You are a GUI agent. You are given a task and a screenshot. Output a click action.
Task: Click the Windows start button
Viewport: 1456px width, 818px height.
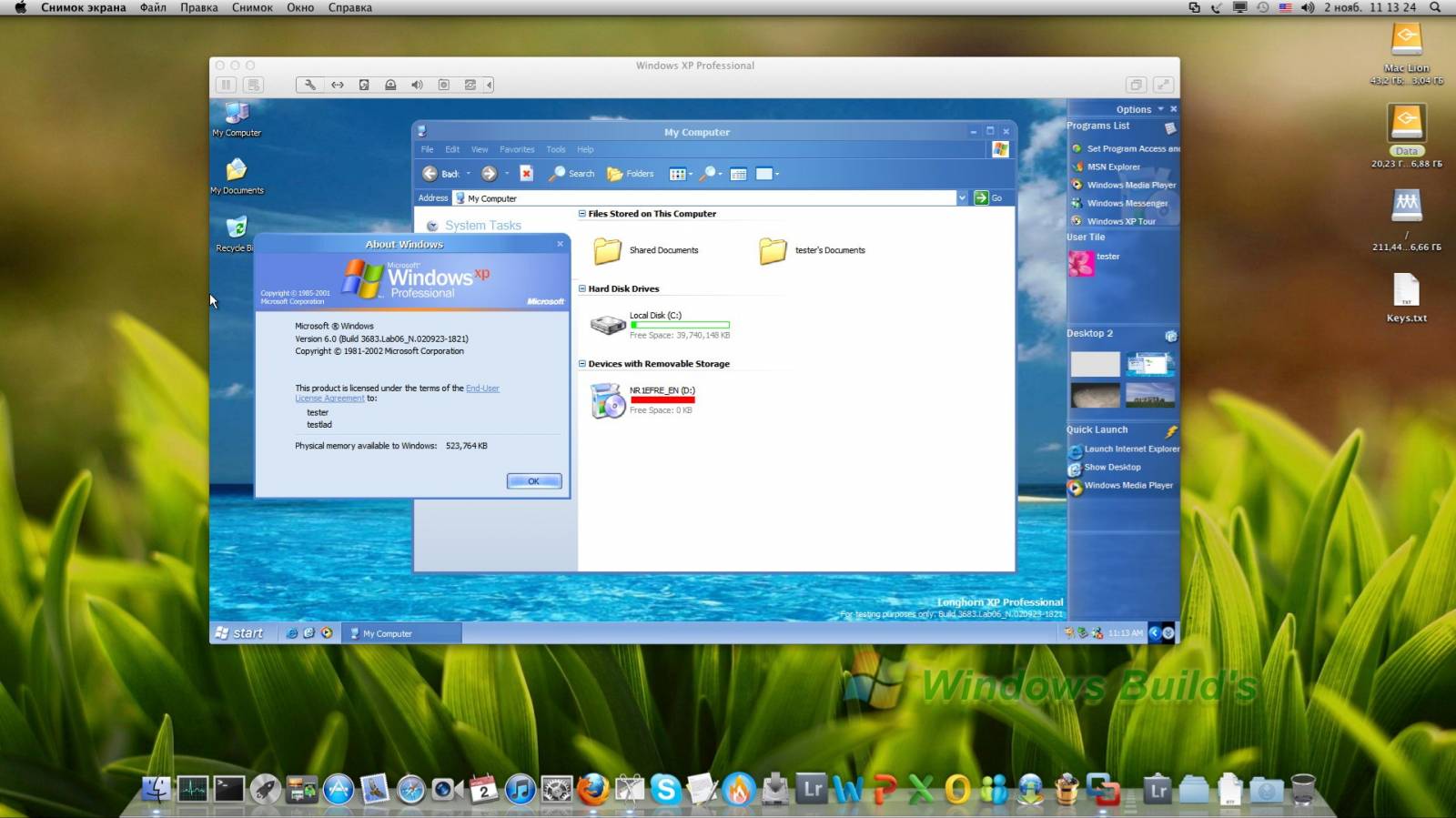tap(239, 633)
